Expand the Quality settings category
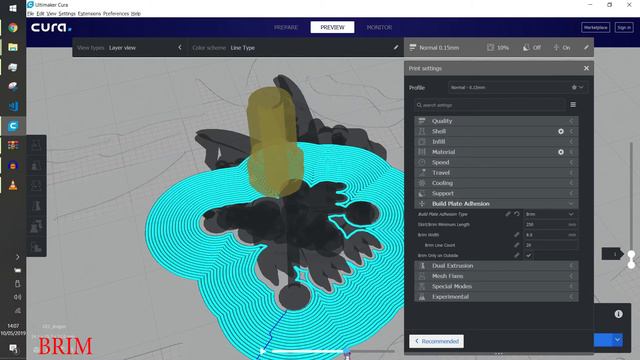640x360 pixels. click(496, 121)
